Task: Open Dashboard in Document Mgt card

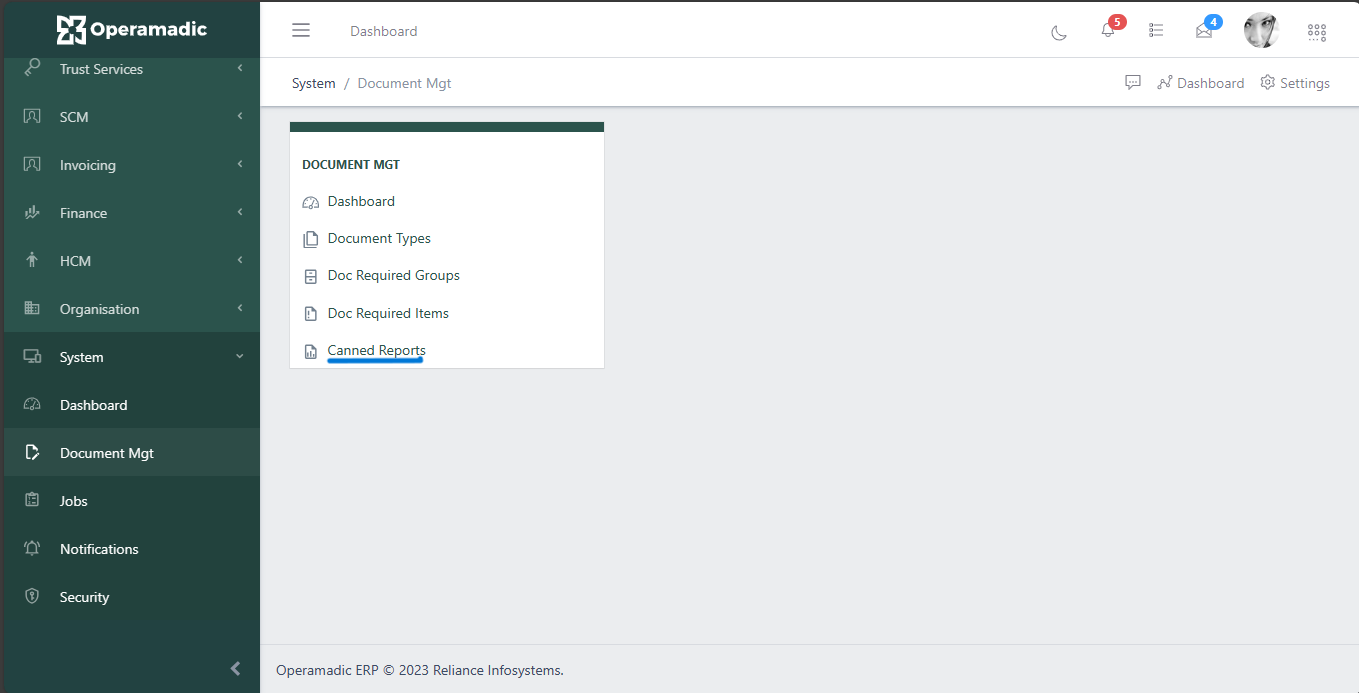Action: tap(361, 201)
